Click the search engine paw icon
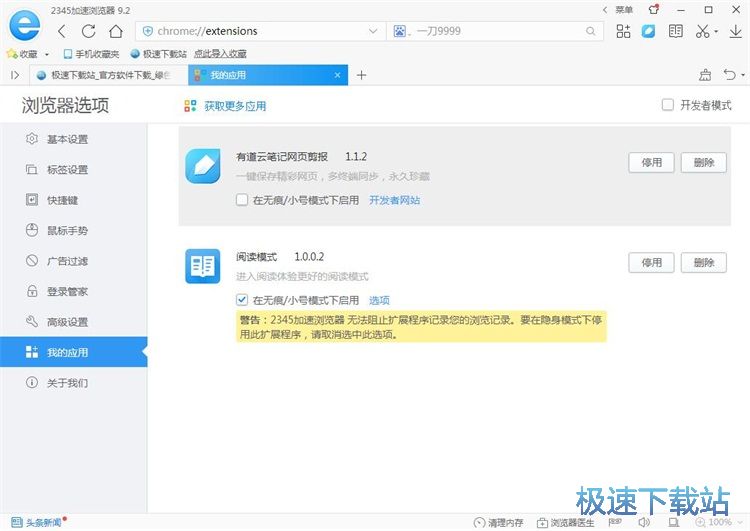This screenshot has height=531, width=750. coord(399,31)
